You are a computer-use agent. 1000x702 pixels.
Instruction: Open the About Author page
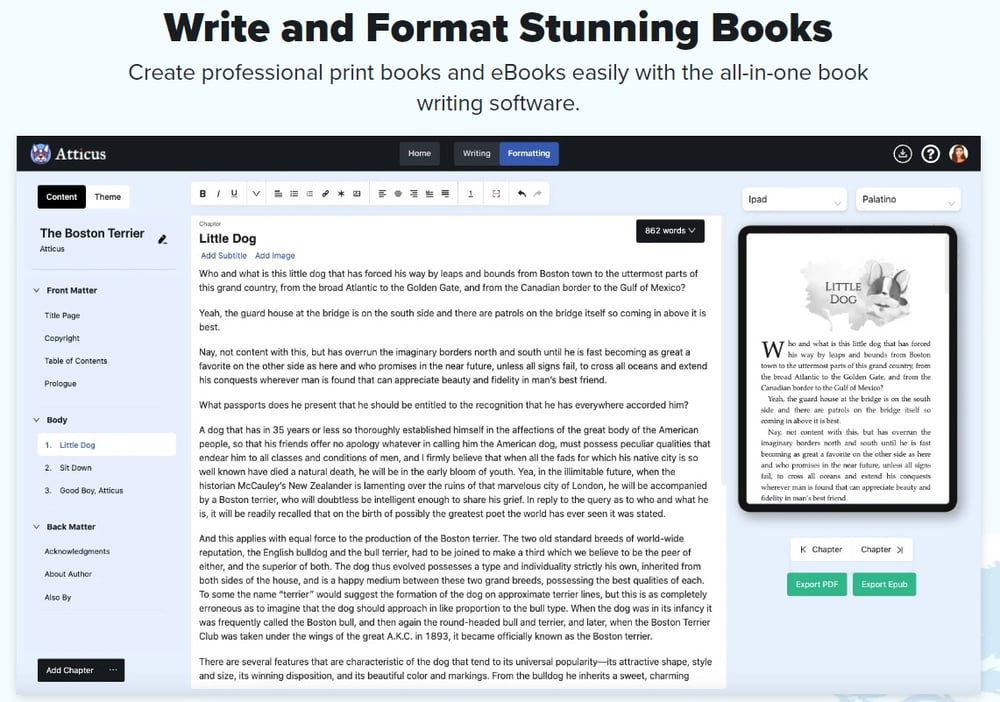point(68,574)
